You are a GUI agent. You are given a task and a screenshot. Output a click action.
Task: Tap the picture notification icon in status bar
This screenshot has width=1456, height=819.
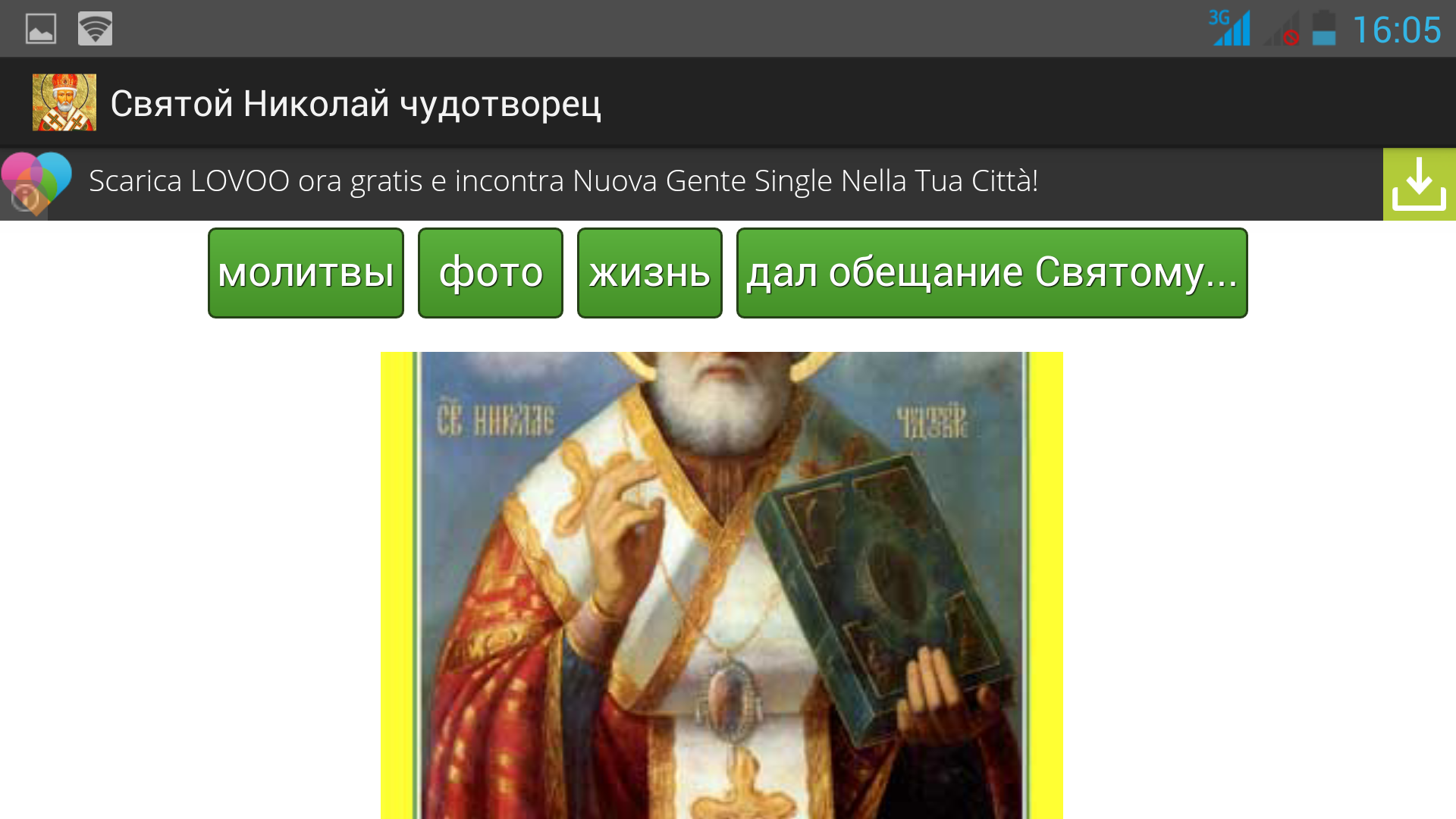tap(41, 29)
